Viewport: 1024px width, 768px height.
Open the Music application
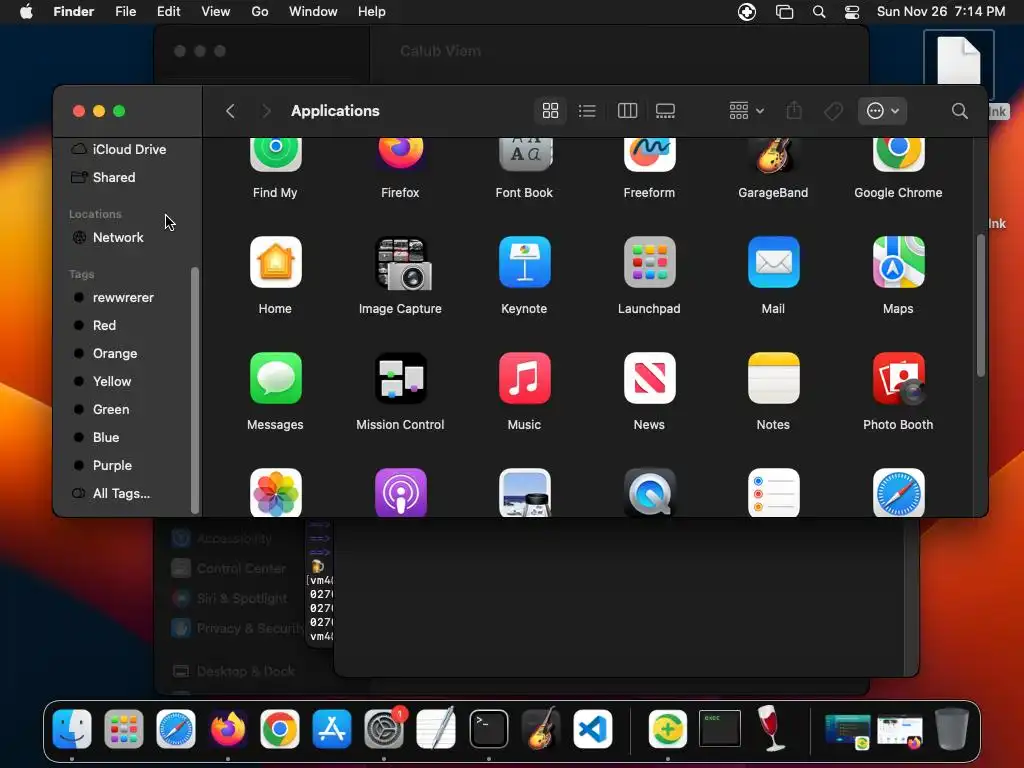524,378
